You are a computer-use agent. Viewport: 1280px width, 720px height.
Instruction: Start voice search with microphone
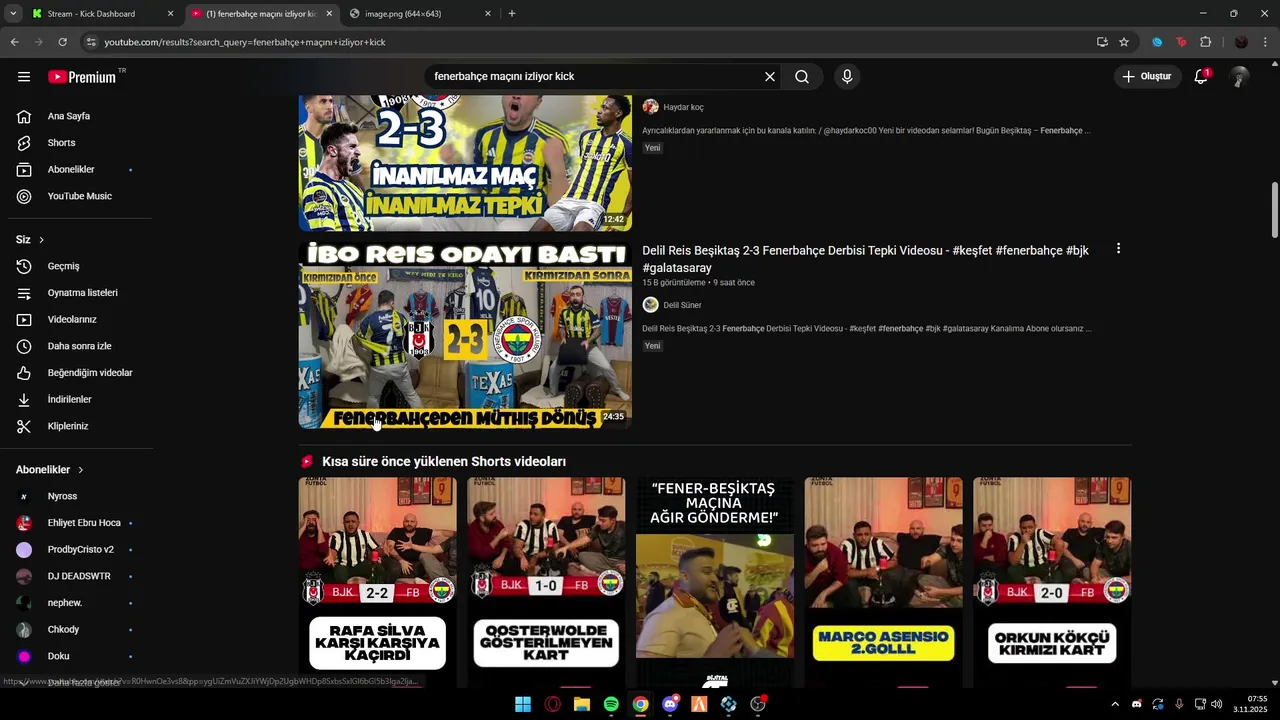pyautogui.click(x=847, y=77)
